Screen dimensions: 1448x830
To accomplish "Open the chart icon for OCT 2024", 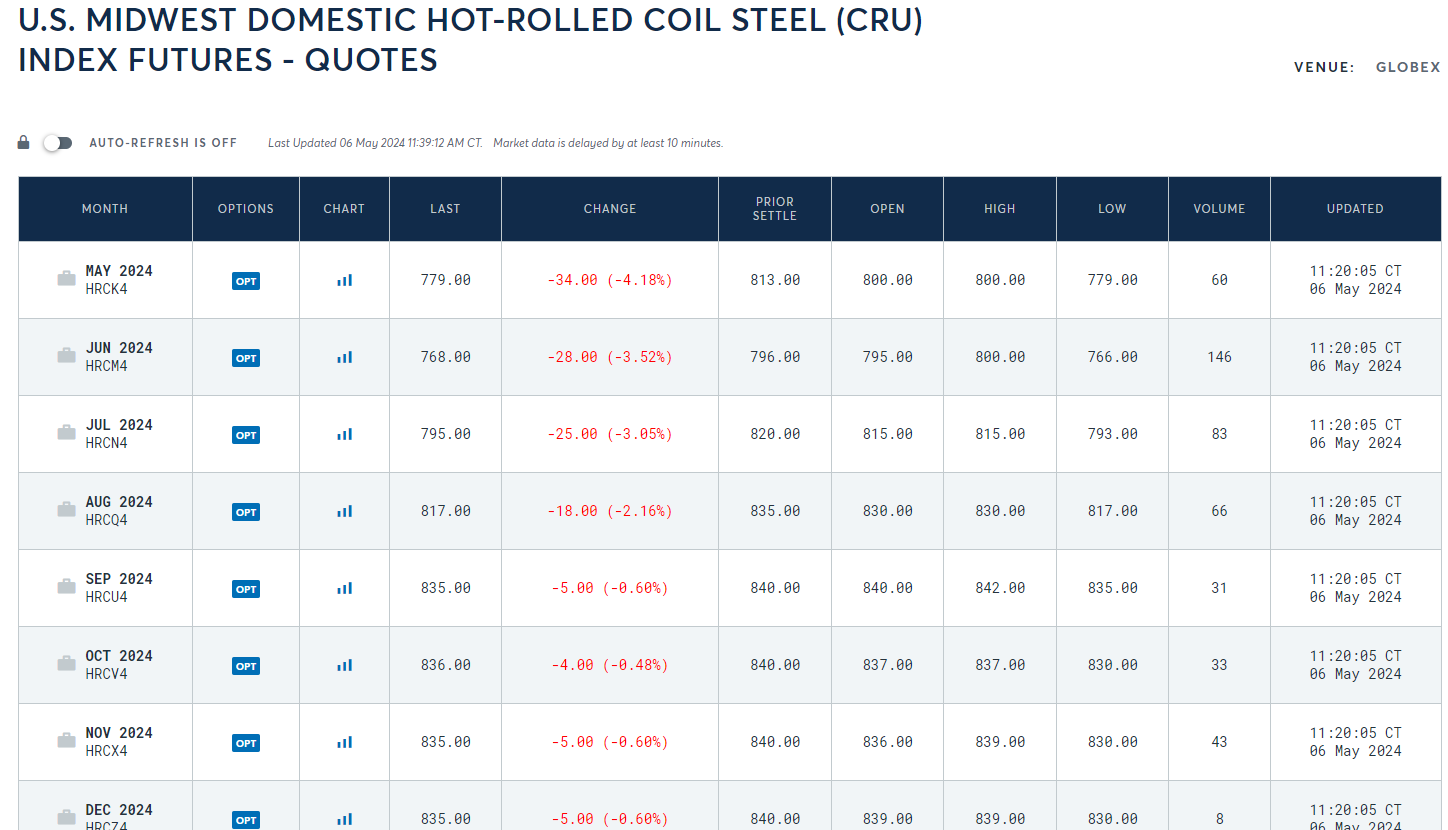I will [x=344, y=665].
